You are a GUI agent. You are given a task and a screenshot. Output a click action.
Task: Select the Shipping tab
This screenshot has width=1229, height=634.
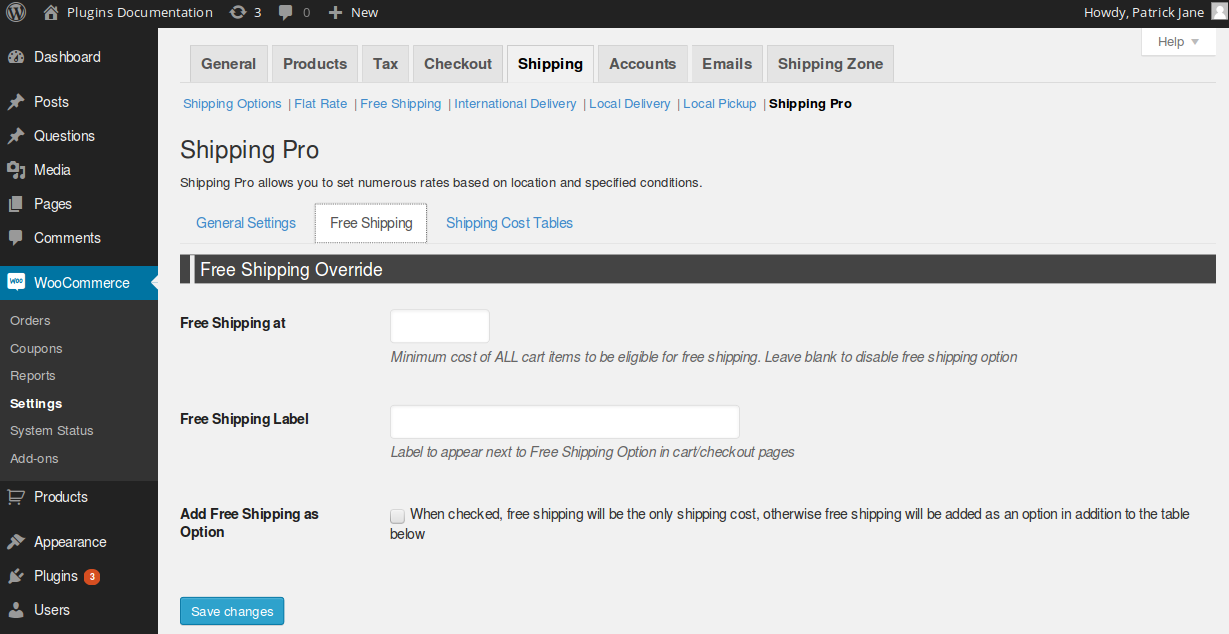tap(550, 63)
